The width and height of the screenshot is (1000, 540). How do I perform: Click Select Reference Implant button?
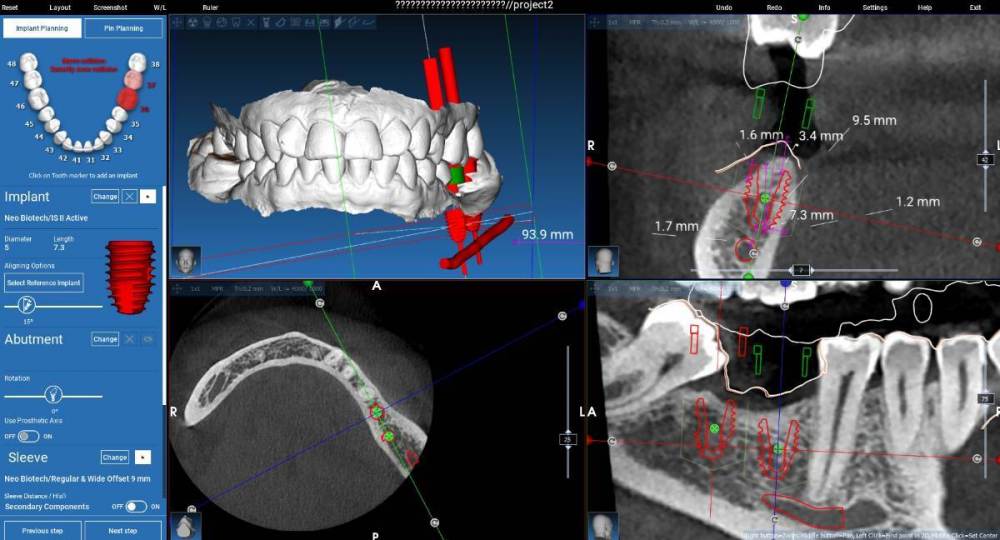pos(43,283)
